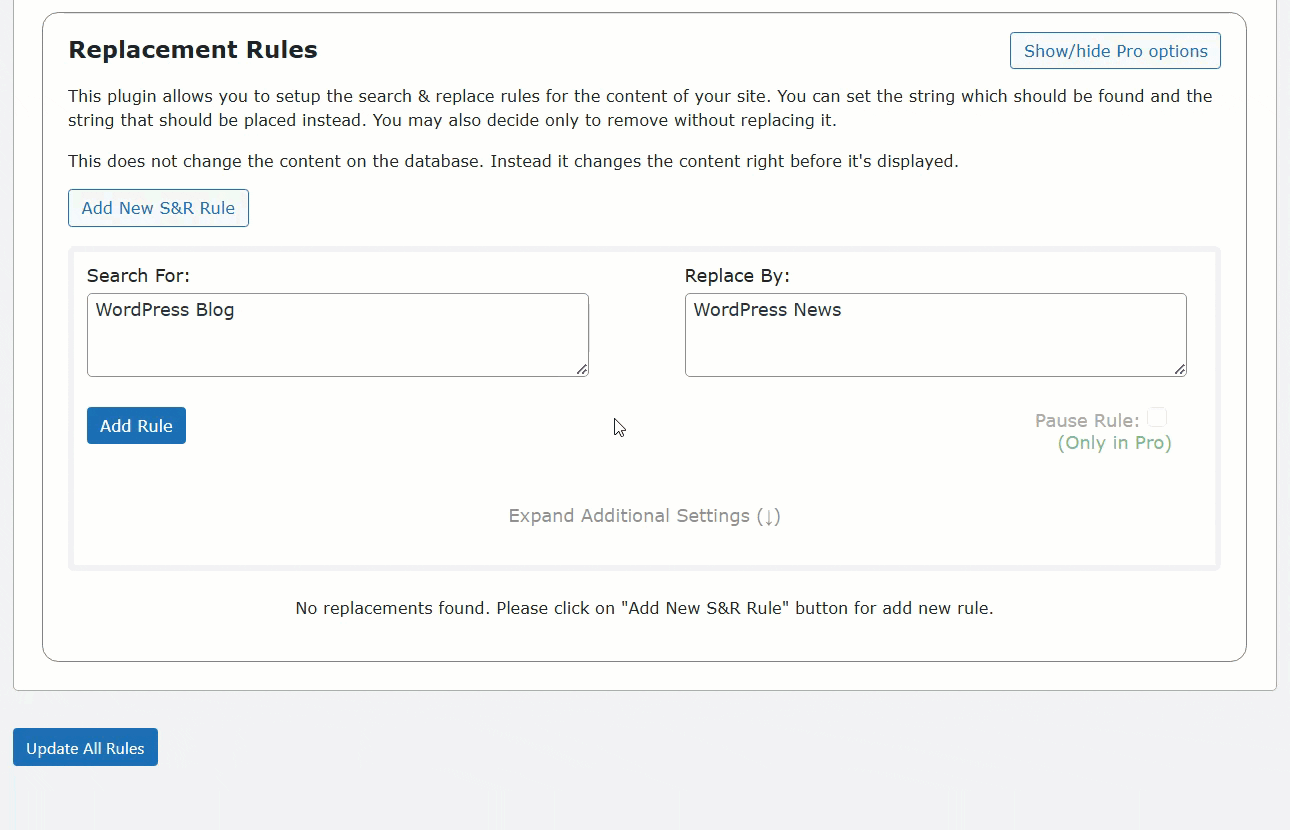This screenshot has height=830, width=1290.
Task: Click the 'does not change the content' sentence
Action: pos(513,161)
